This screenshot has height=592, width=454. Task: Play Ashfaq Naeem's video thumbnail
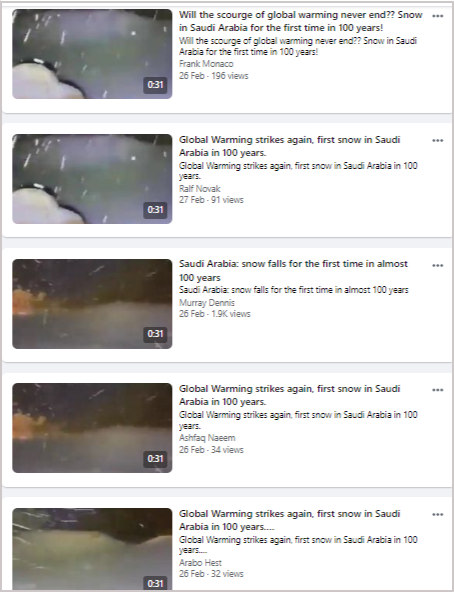[x=92, y=428]
